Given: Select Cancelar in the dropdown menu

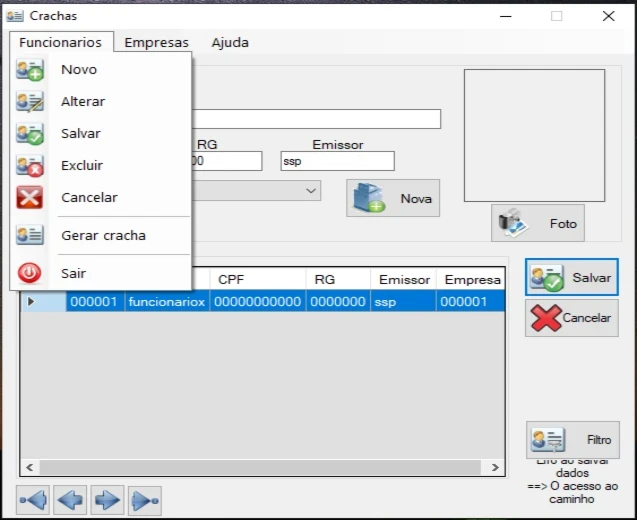Looking at the screenshot, I should 89,198.
